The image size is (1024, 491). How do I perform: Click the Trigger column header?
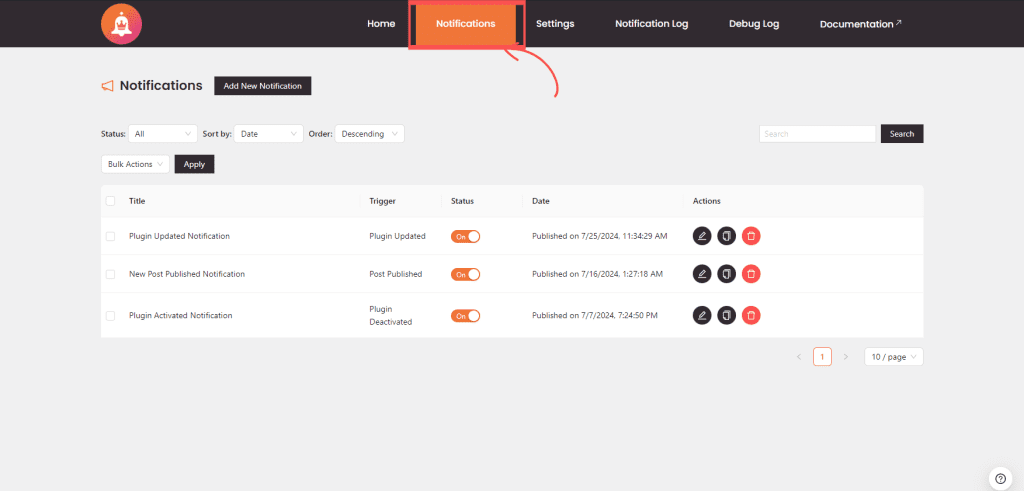pyautogui.click(x=383, y=201)
